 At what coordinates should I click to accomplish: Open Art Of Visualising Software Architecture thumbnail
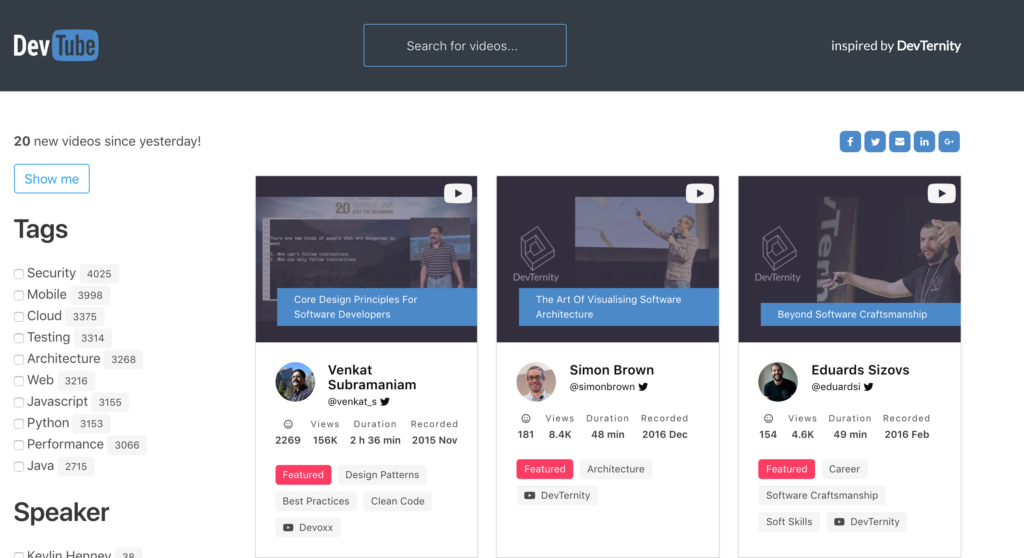pyautogui.click(x=607, y=259)
